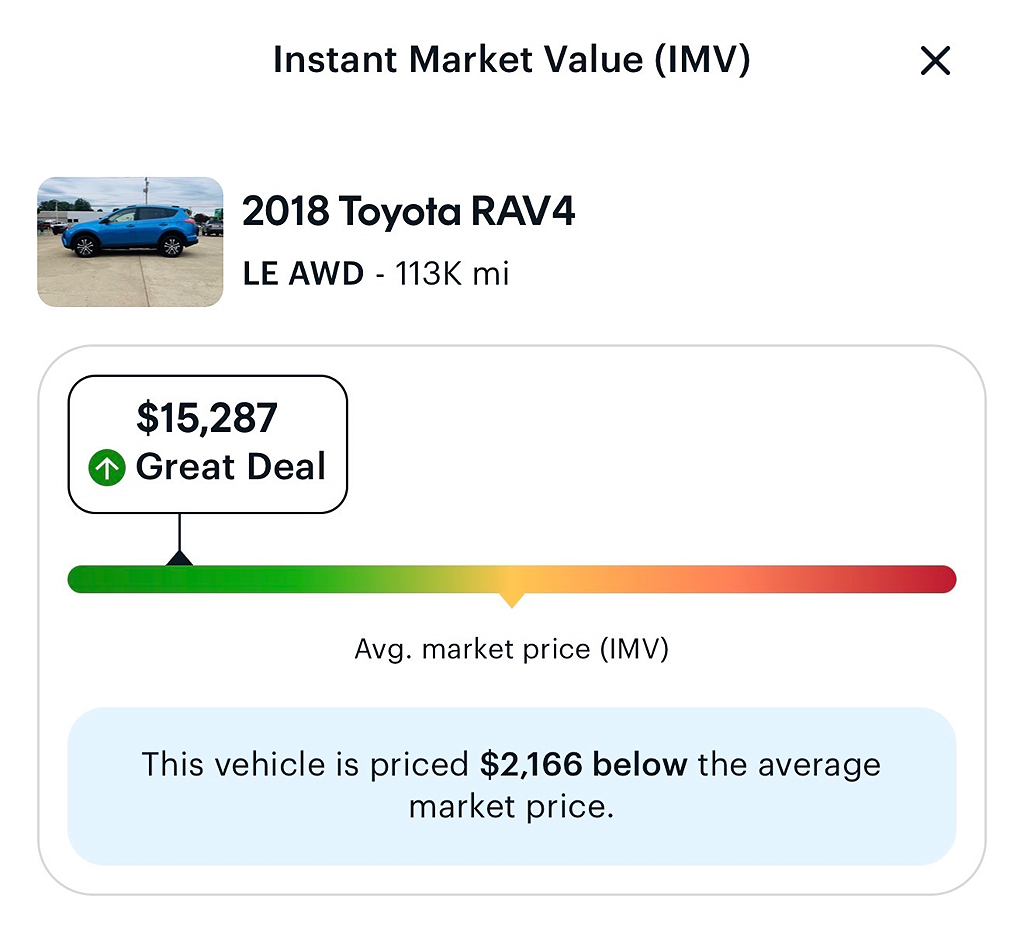This screenshot has width=1024, height=933.
Task: Select the blue priced-below-average info banner
Action: [x=512, y=786]
